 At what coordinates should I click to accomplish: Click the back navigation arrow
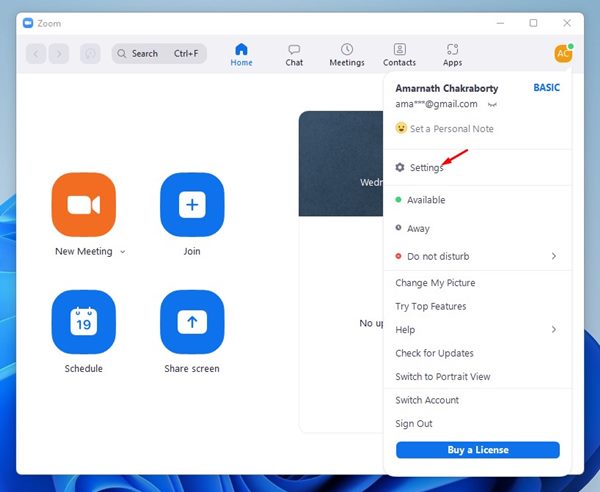coord(36,54)
